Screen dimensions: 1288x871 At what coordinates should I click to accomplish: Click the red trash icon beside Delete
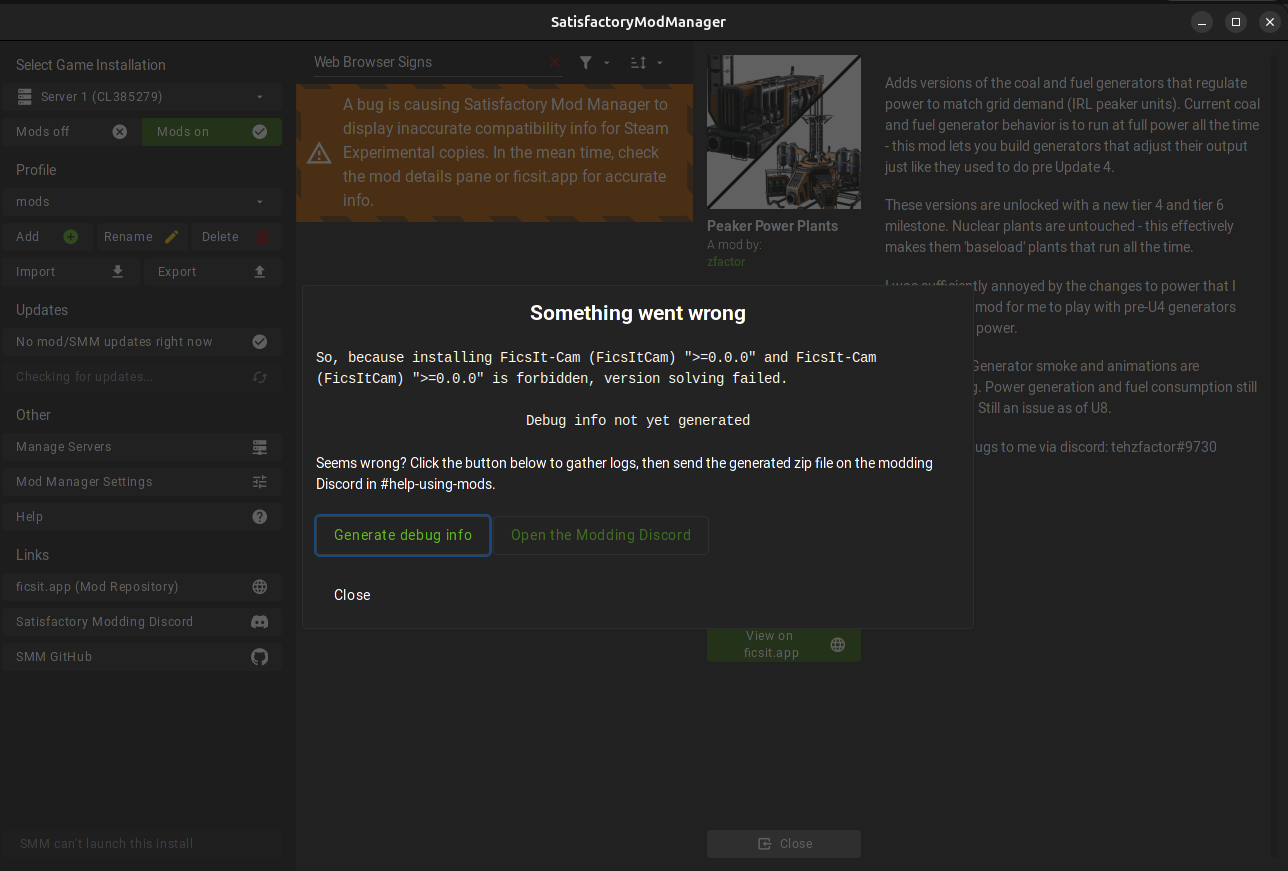click(263, 237)
